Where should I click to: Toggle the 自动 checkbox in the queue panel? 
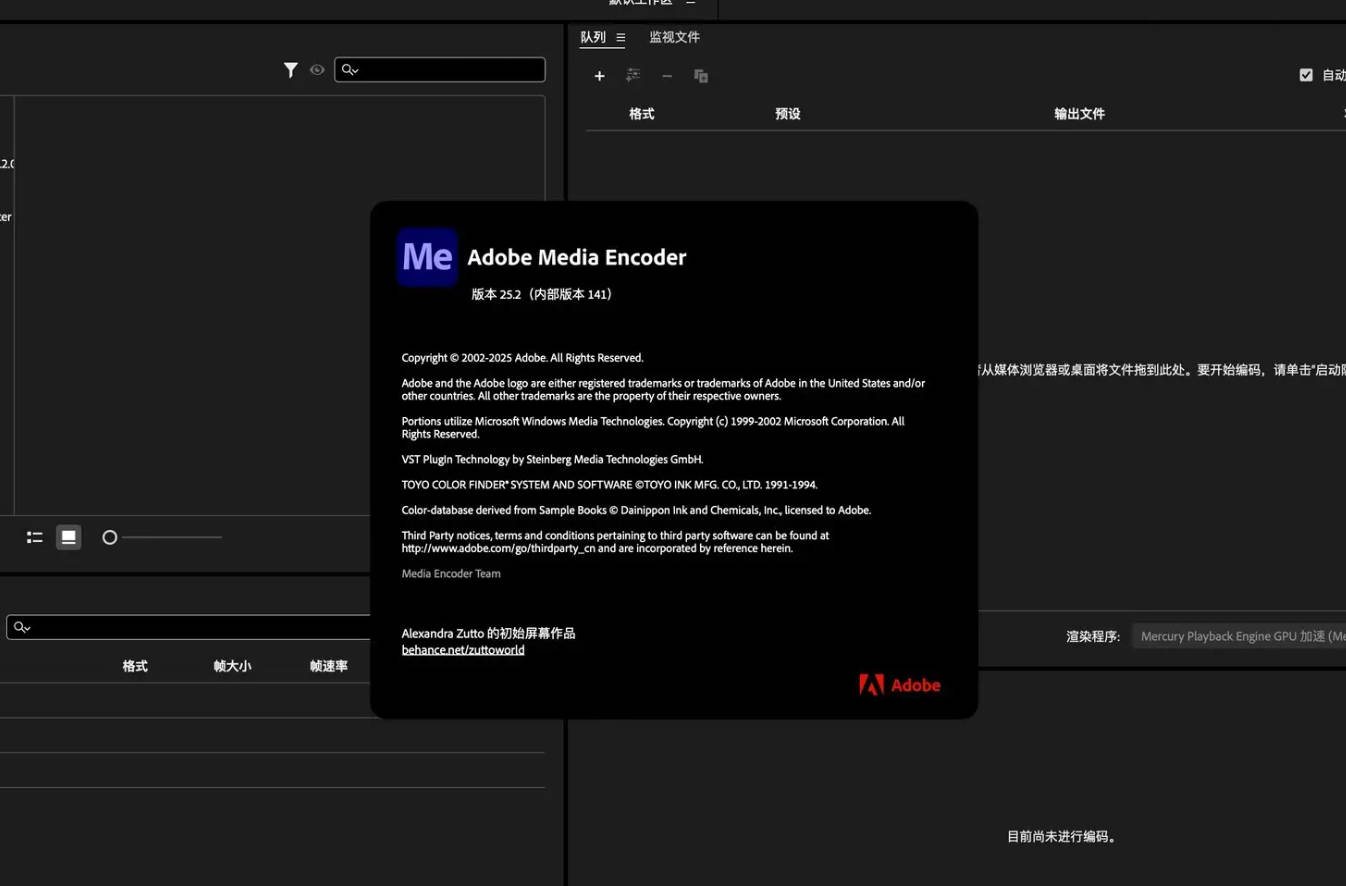[x=1306, y=74]
